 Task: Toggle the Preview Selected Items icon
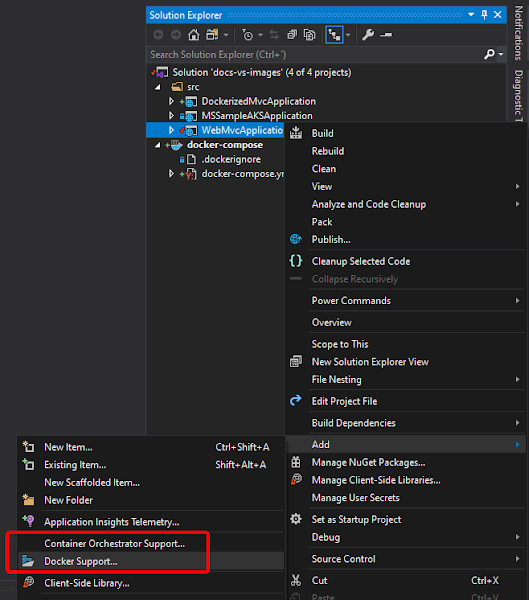click(x=386, y=35)
